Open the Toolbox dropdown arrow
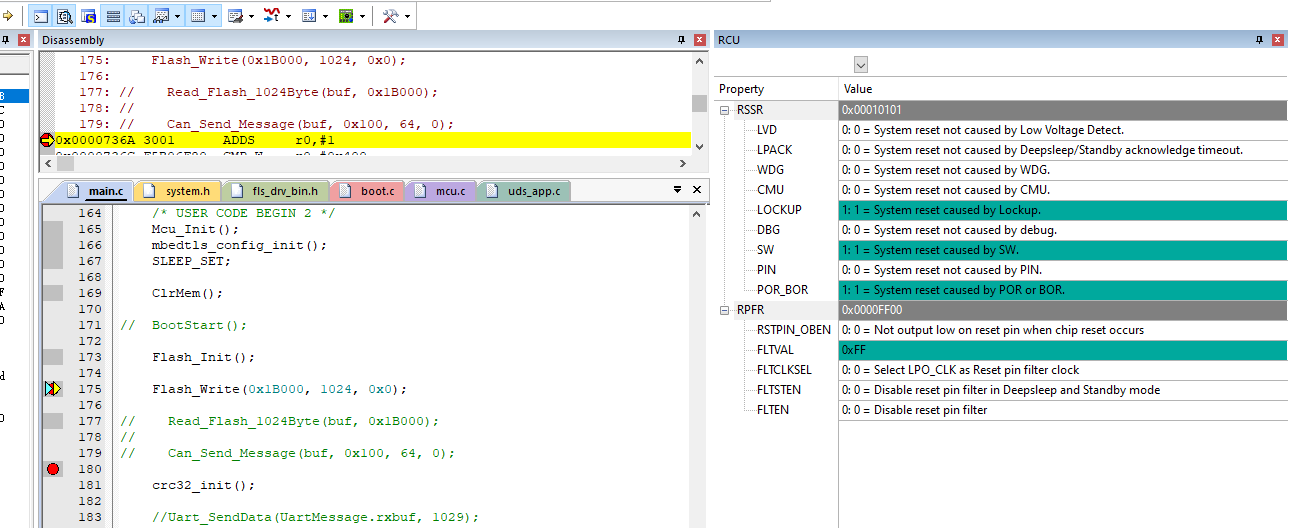This screenshot has width=1291, height=528. click(407, 16)
